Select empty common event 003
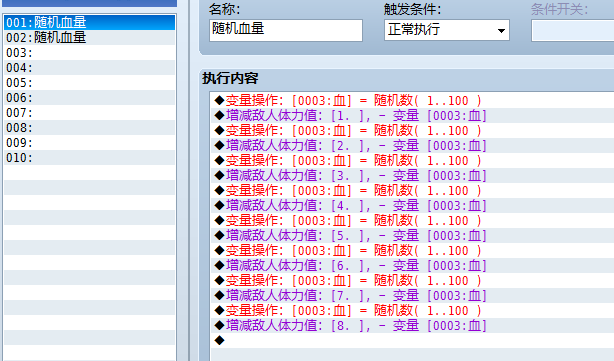Screen dimensions: 614x361 (89, 52)
